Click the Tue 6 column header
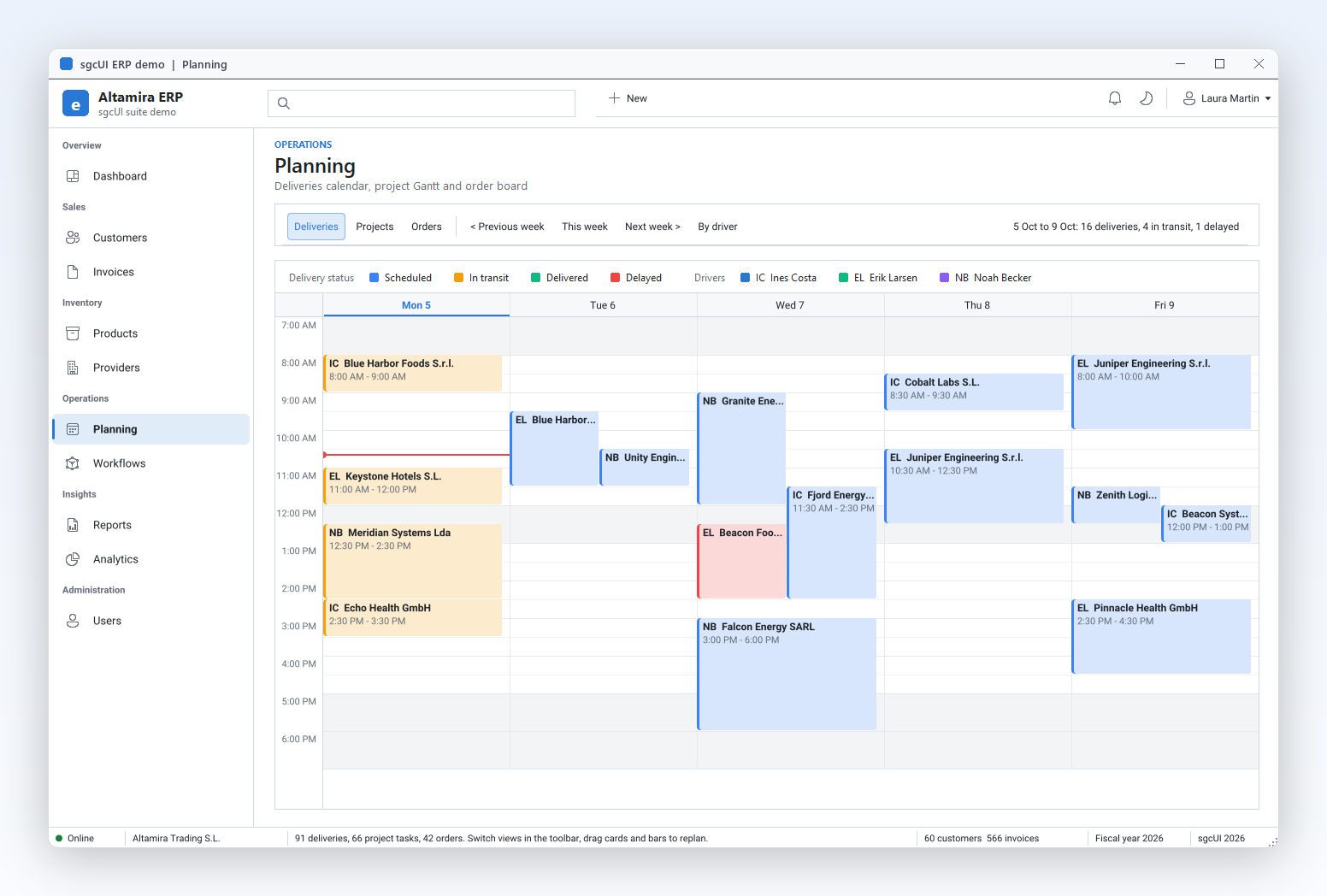This screenshot has height=896, width=1327. pyautogui.click(x=603, y=305)
